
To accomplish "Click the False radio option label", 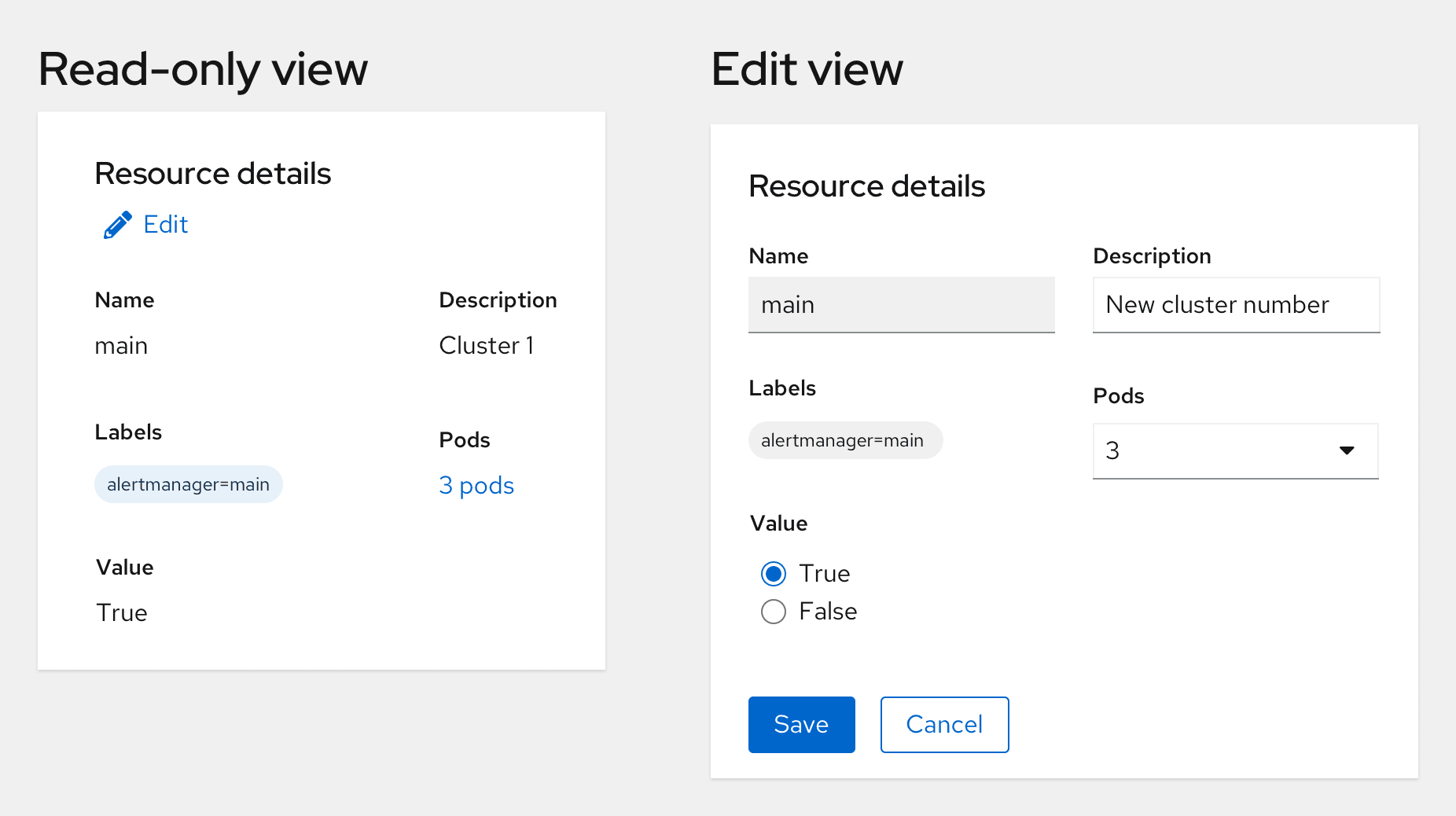I will [x=828, y=612].
